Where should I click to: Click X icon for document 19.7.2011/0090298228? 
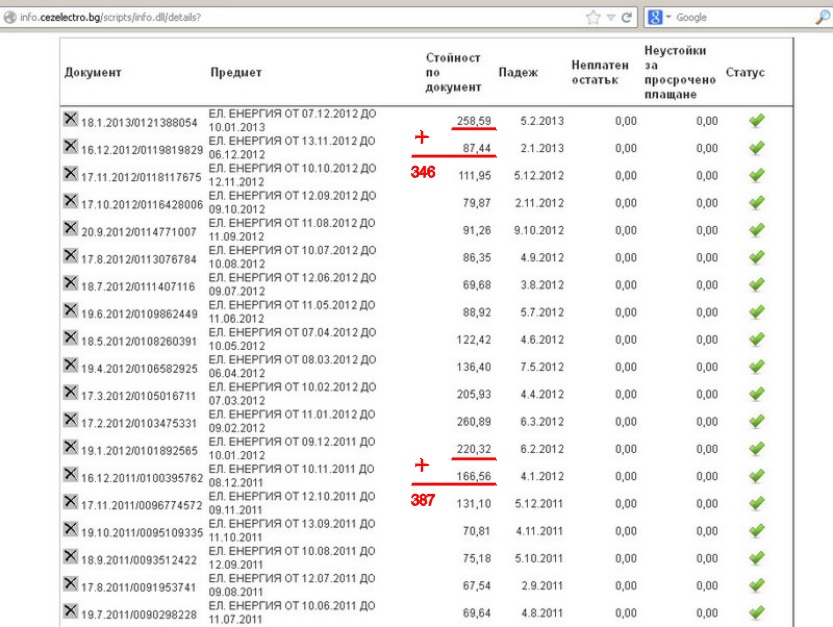click(x=71, y=611)
